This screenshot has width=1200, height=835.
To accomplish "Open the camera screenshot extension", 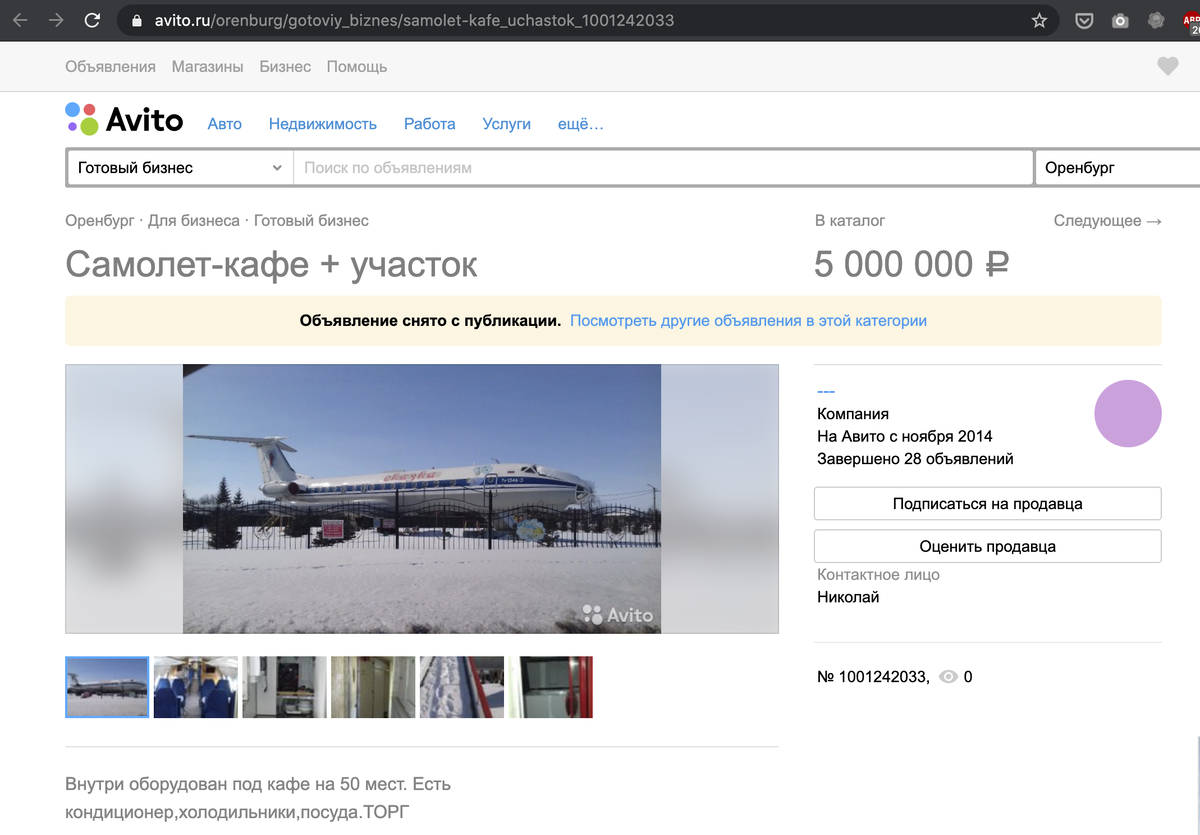I will 1120,20.
